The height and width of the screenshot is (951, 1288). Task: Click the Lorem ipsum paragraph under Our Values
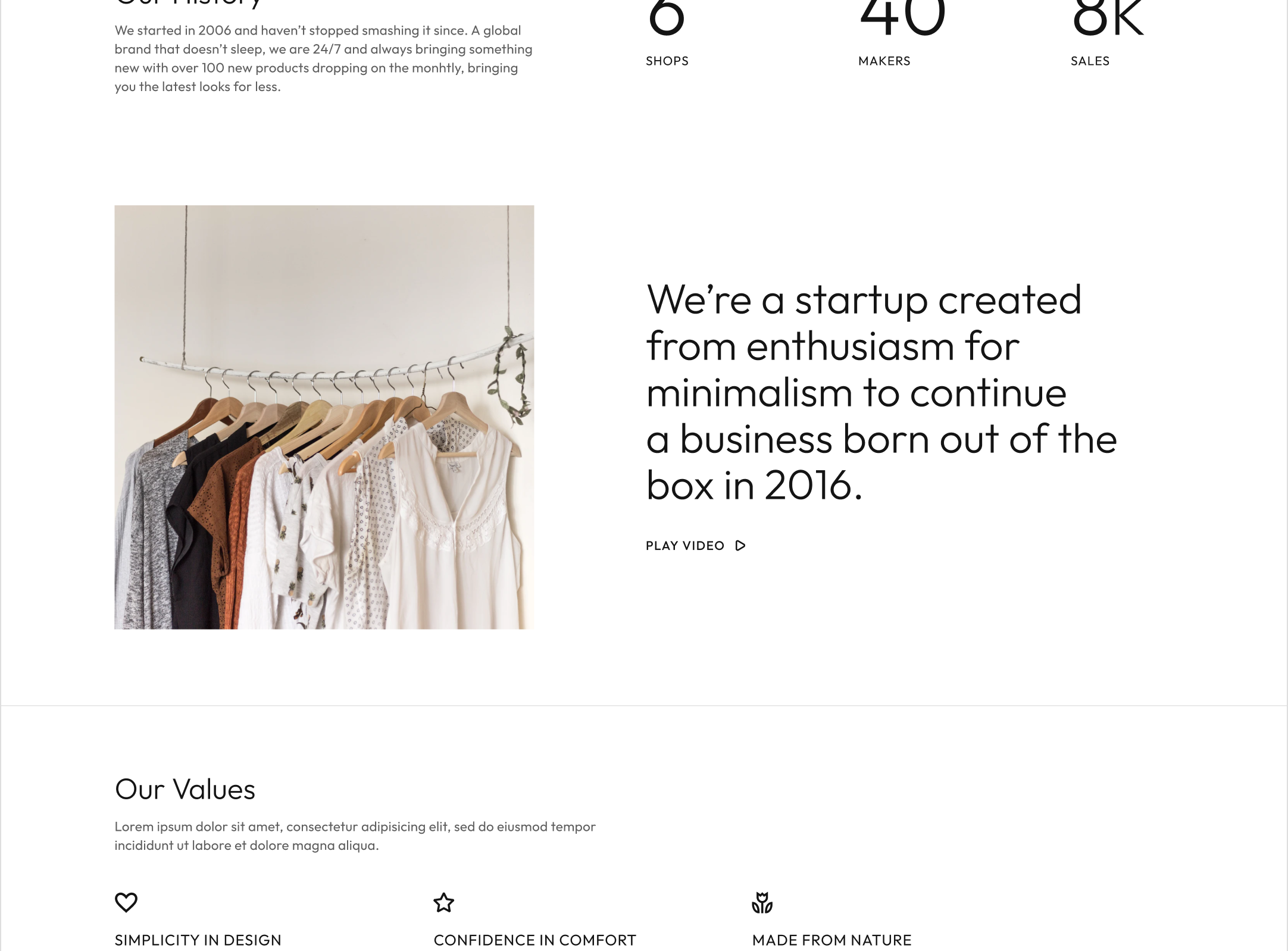tap(355, 836)
